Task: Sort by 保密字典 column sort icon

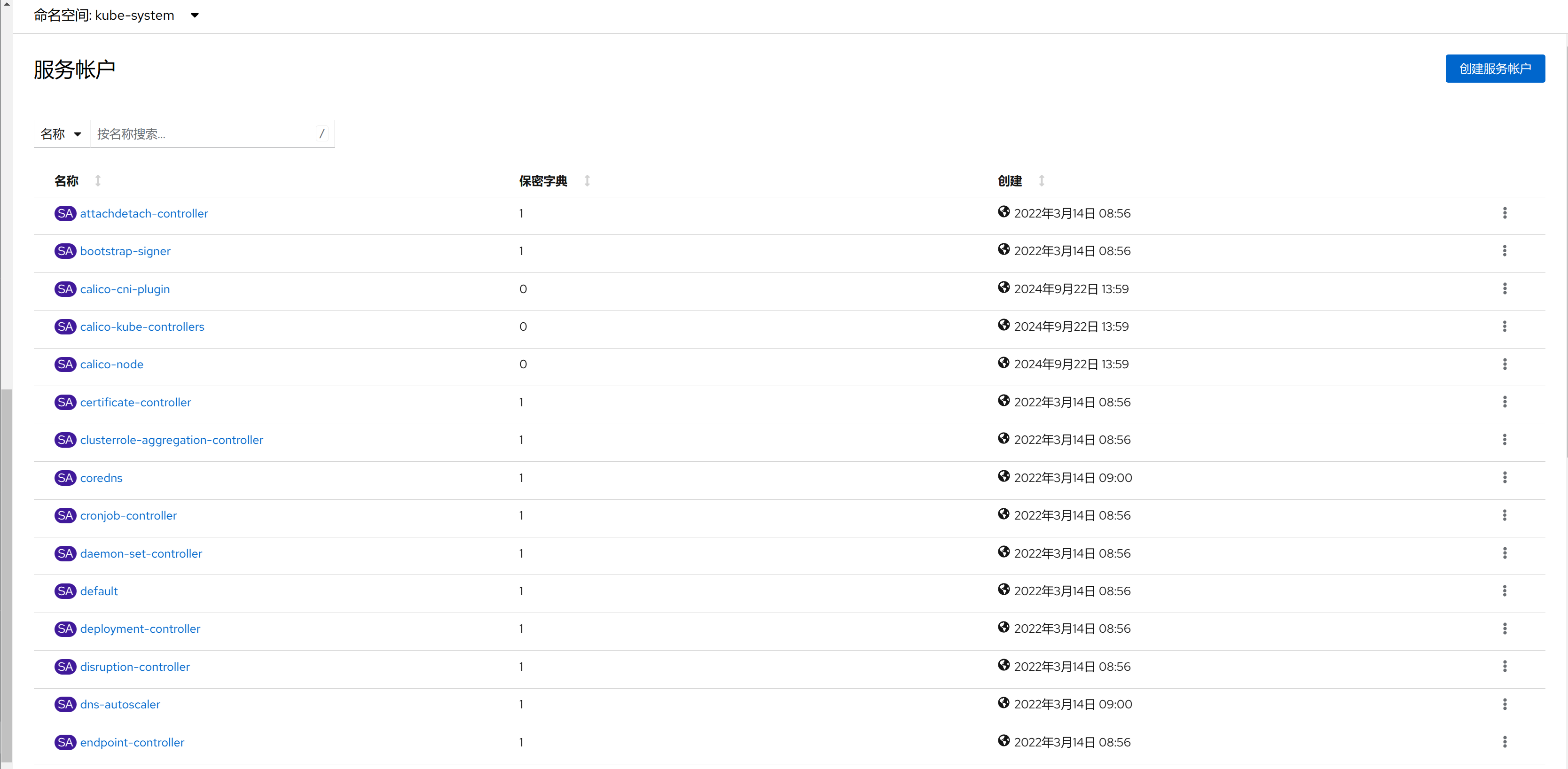Action: (x=587, y=181)
